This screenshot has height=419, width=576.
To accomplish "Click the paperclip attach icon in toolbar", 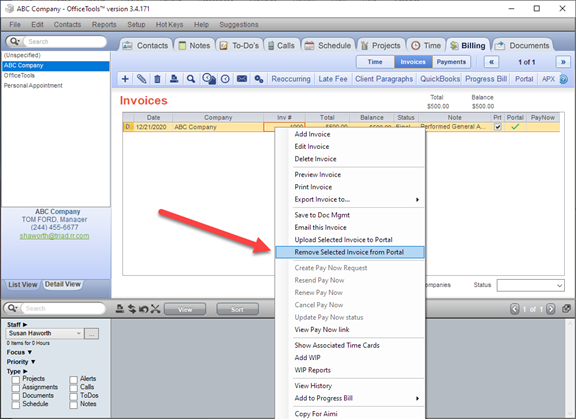I will tap(141, 79).
